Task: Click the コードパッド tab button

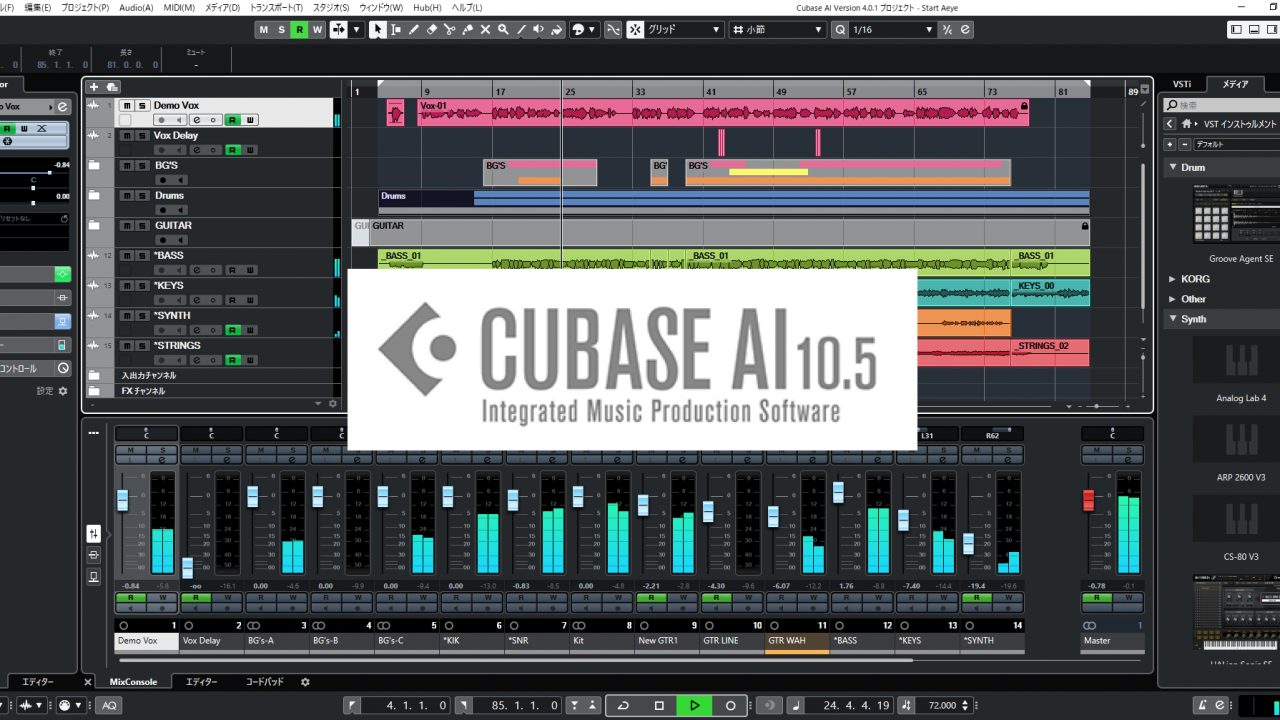Action: tap(264, 682)
